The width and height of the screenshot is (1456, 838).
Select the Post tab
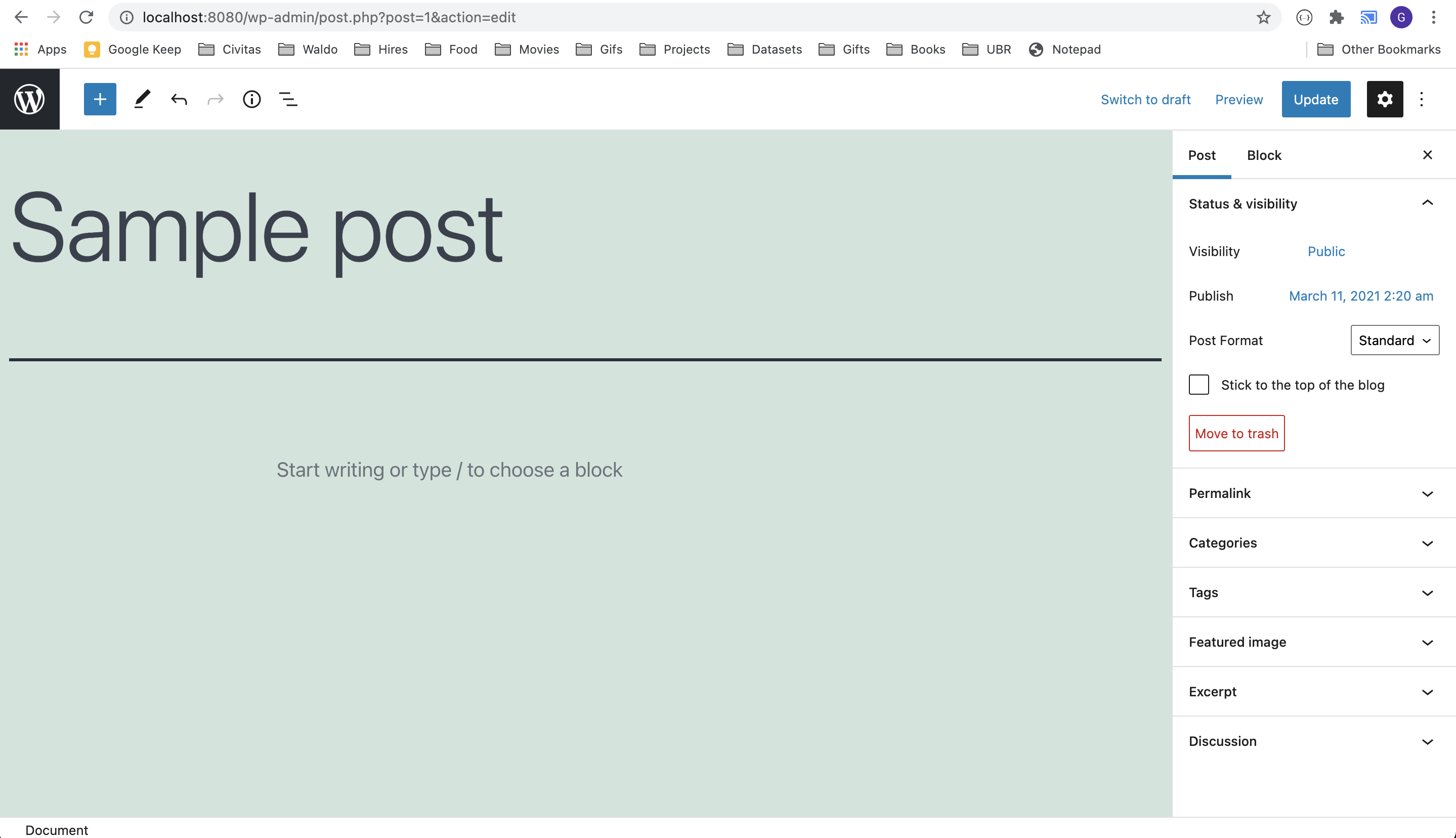(x=1201, y=155)
